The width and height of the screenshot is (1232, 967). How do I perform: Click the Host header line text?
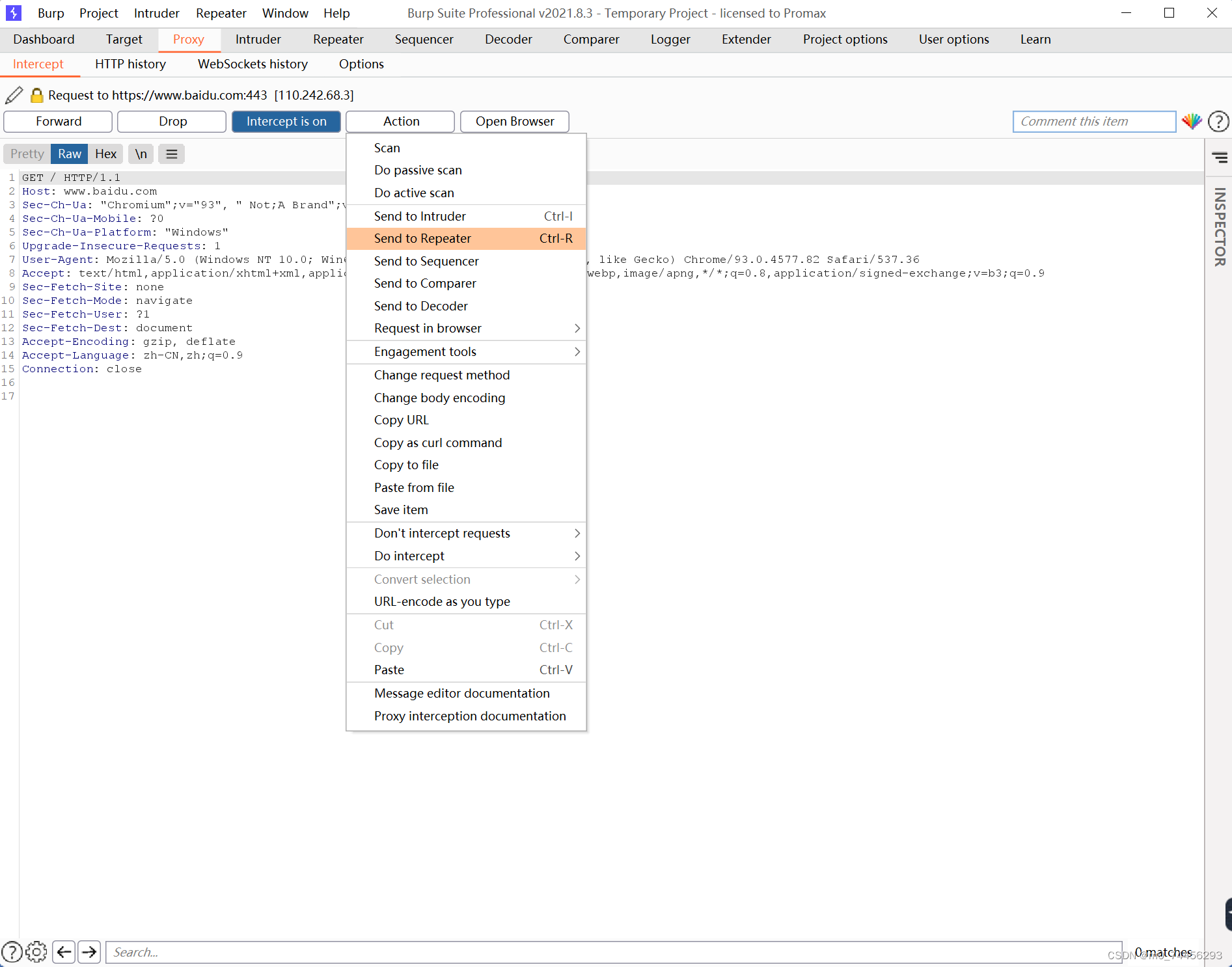[90, 191]
